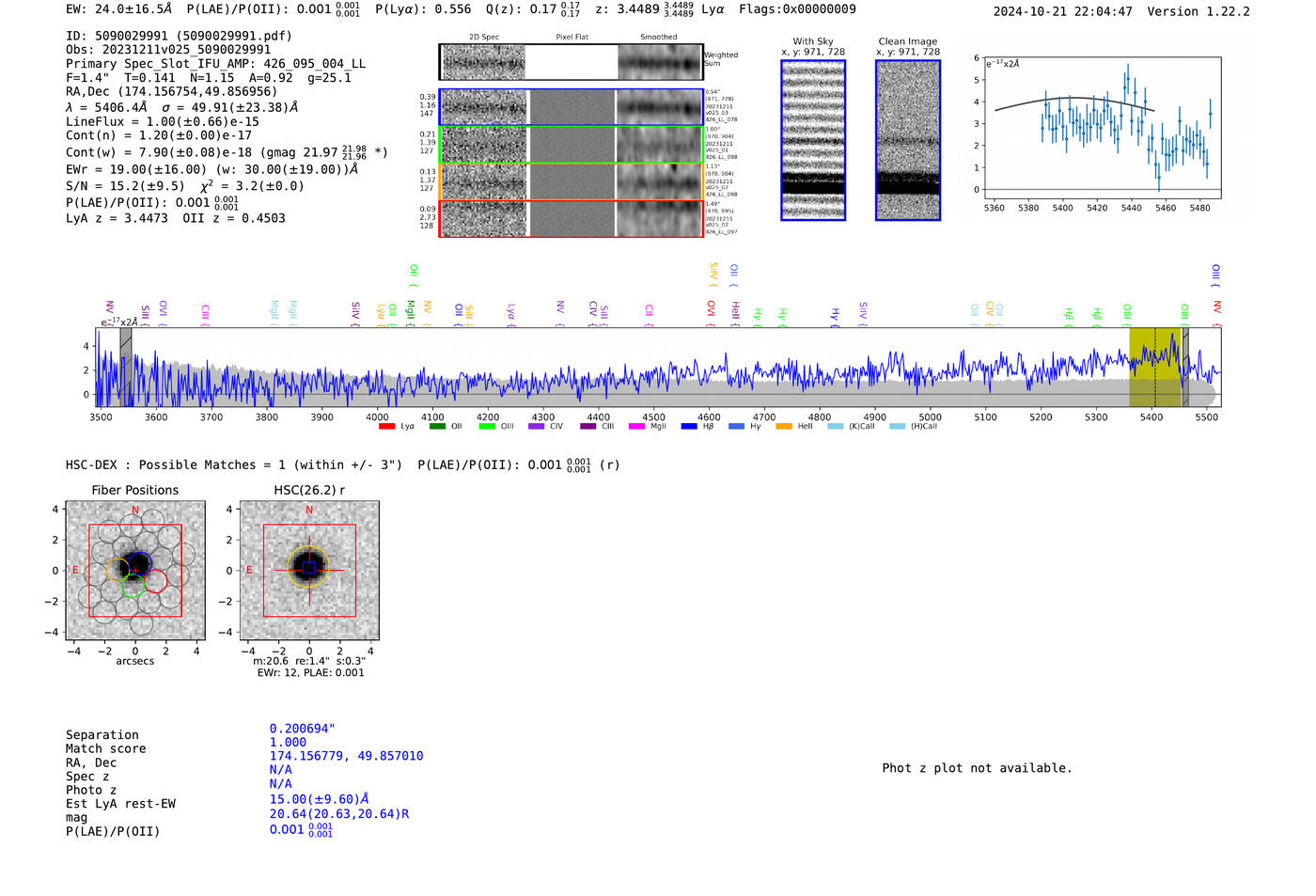This screenshot has width=1316, height=896.
Task: Click the magenta MgII legend swatch
Action: pos(636,427)
